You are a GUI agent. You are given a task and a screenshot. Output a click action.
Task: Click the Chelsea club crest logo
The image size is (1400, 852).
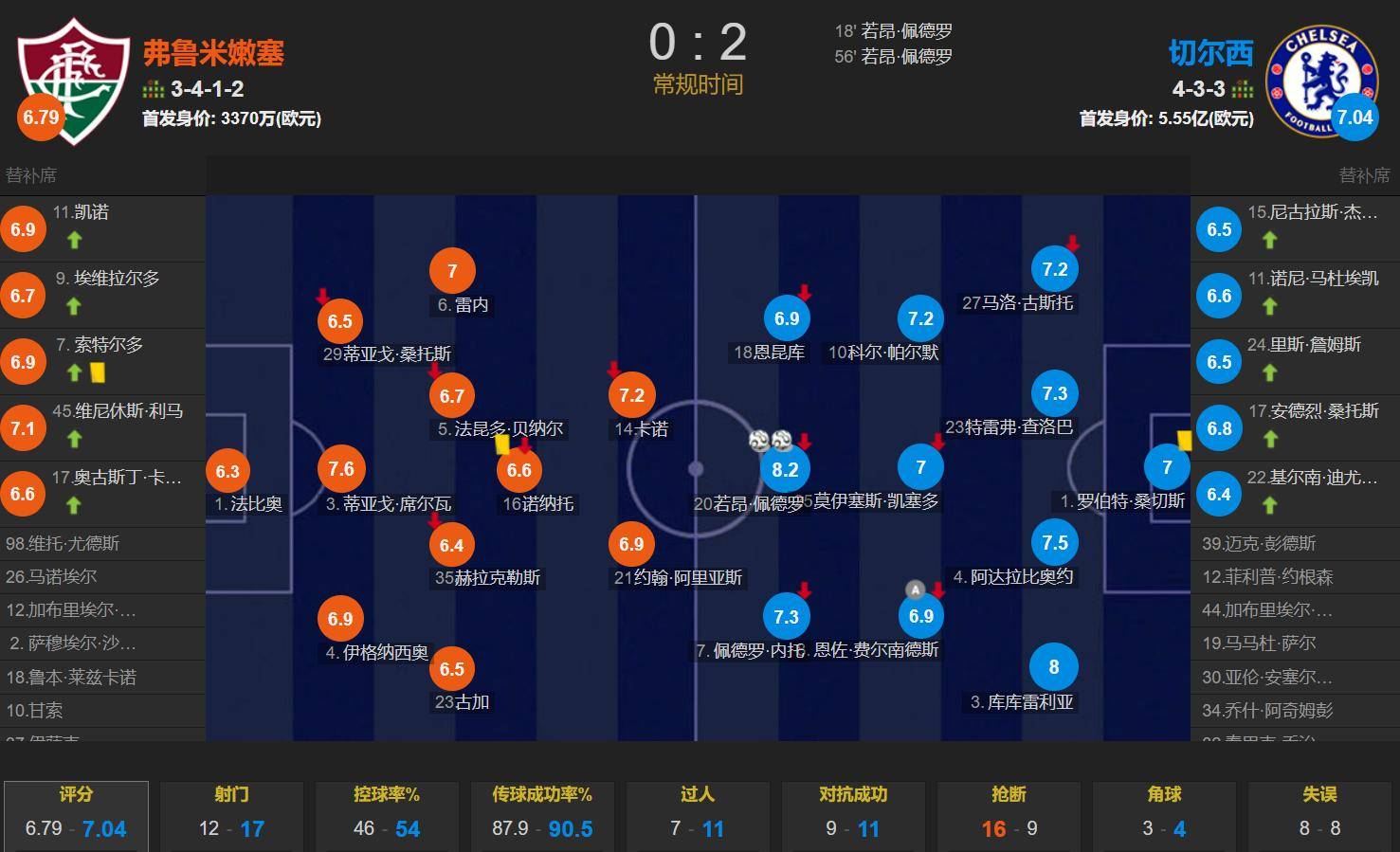[1320, 80]
